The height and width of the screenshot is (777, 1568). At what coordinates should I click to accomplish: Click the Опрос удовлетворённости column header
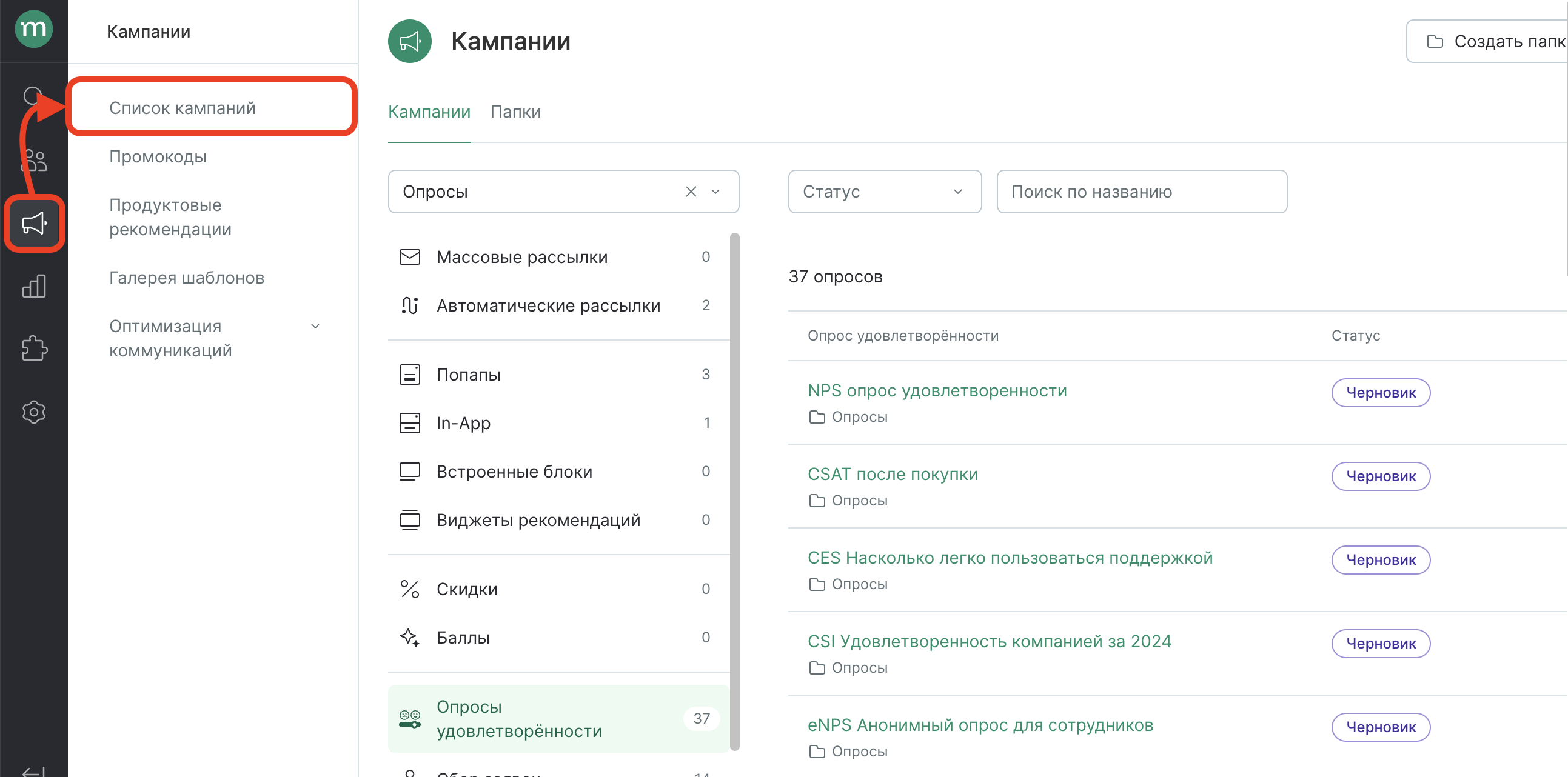pos(903,336)
